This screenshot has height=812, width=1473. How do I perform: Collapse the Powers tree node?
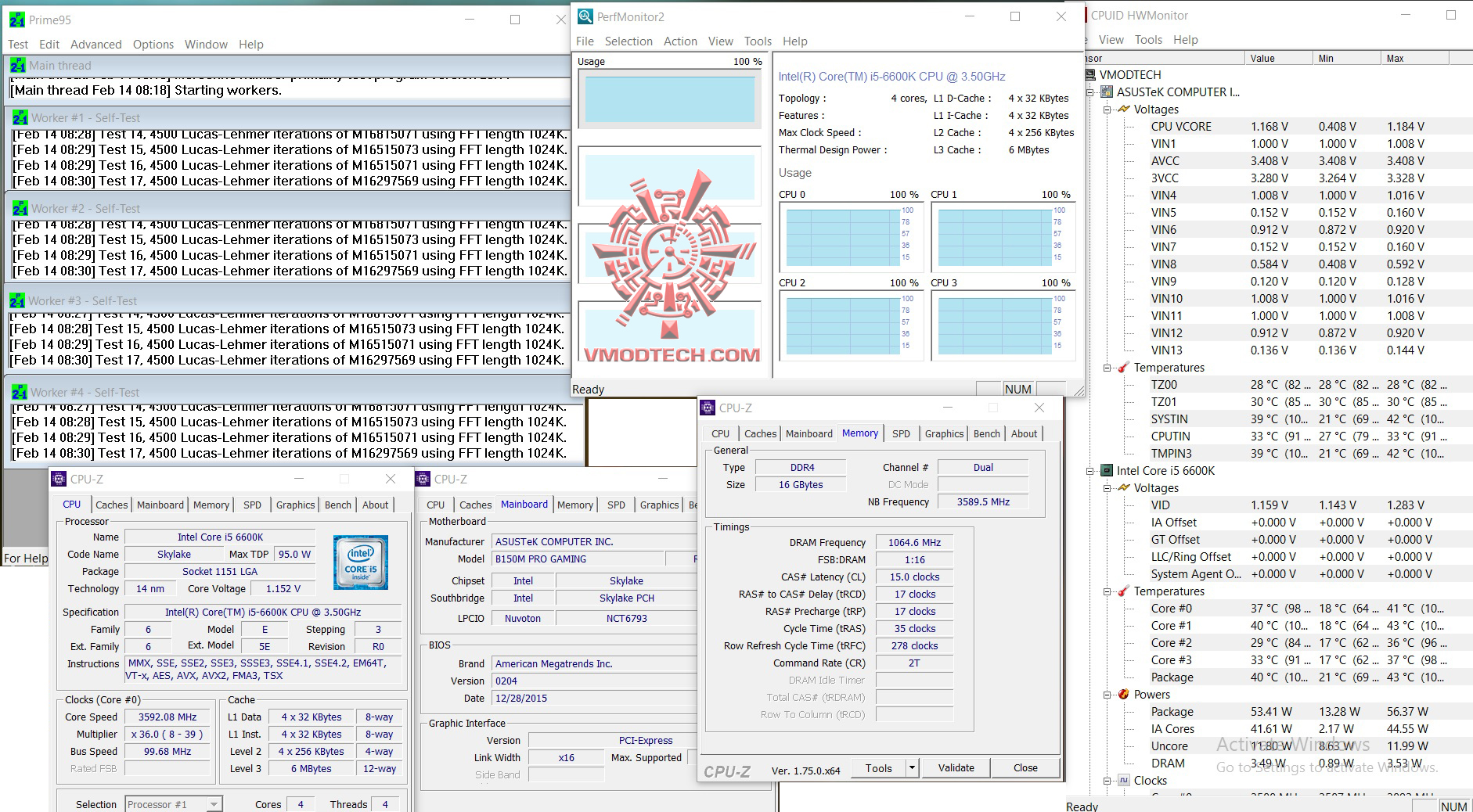tap(1107, 695)
